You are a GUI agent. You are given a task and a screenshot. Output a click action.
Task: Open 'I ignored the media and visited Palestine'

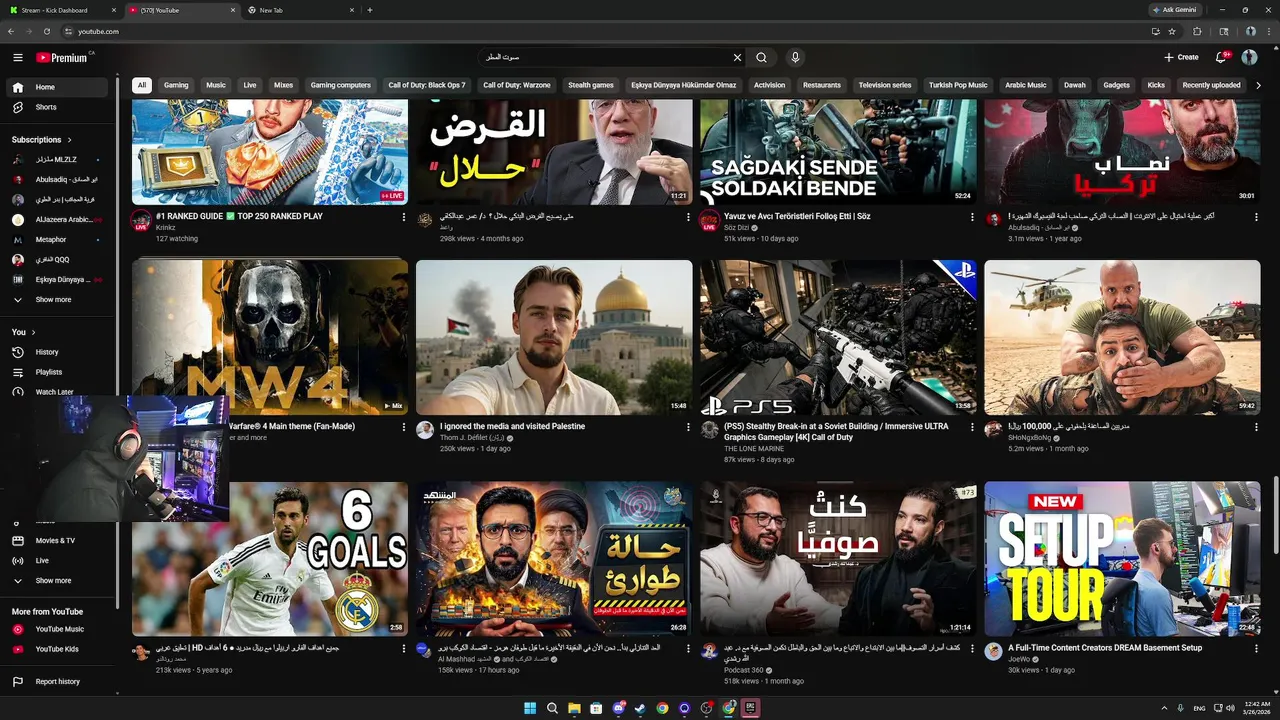click(513, 426)
